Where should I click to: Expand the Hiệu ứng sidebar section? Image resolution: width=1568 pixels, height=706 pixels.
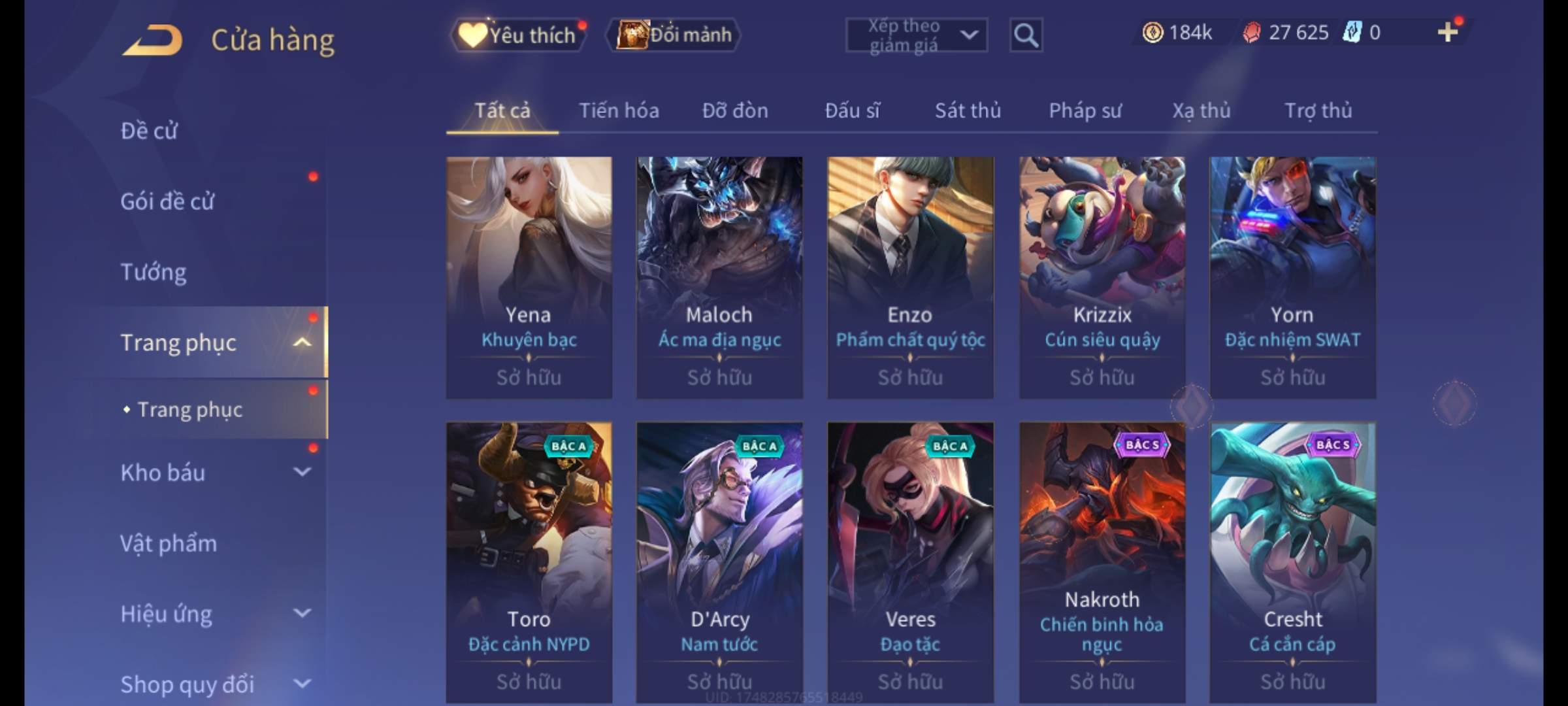click(302, 613)
